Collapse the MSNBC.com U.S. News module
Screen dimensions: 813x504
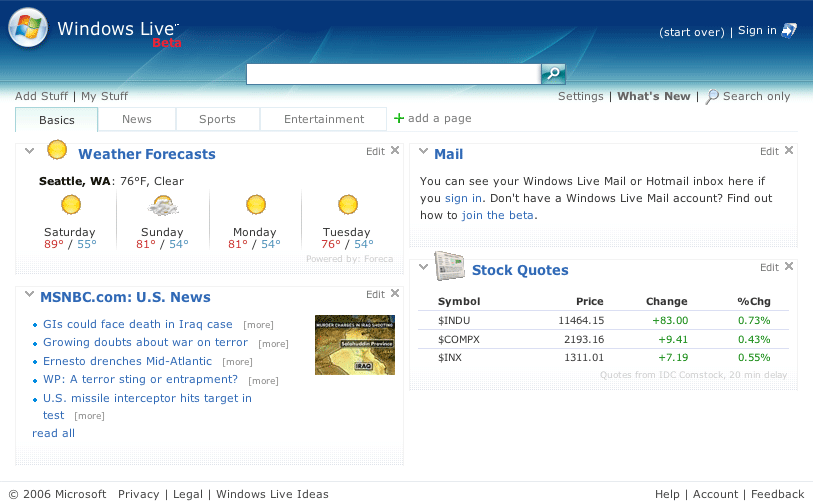30,294
